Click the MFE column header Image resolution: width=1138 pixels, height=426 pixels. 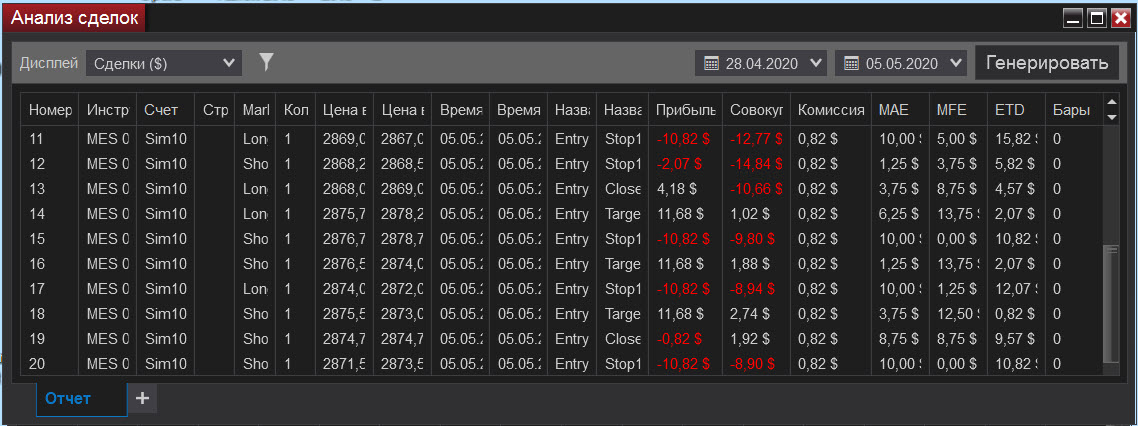(959, 110)
